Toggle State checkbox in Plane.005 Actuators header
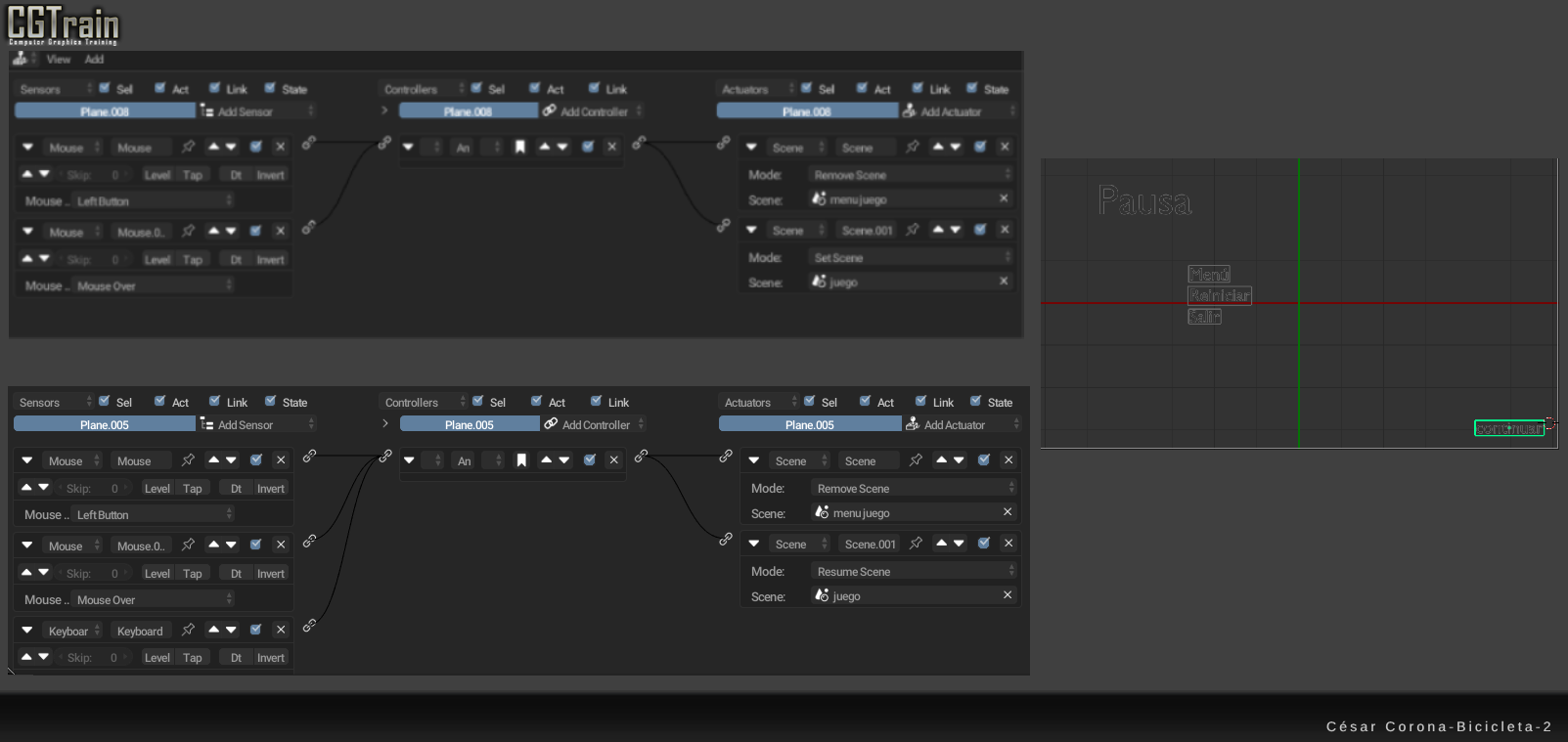Viewport: 1568px width, 742px height. tap(976, 402)
